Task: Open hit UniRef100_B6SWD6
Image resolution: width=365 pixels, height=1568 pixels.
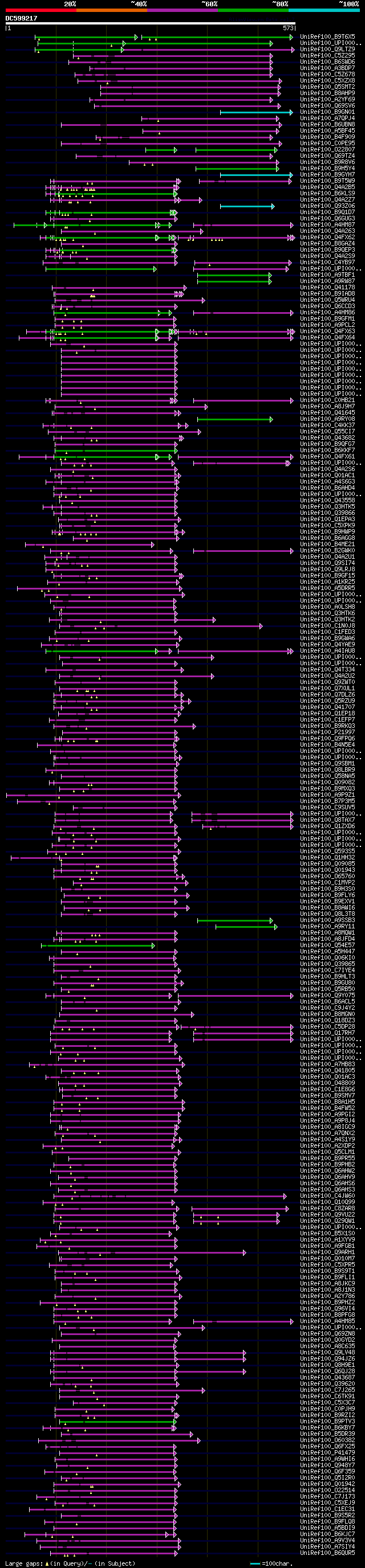Action: (327, 62)
